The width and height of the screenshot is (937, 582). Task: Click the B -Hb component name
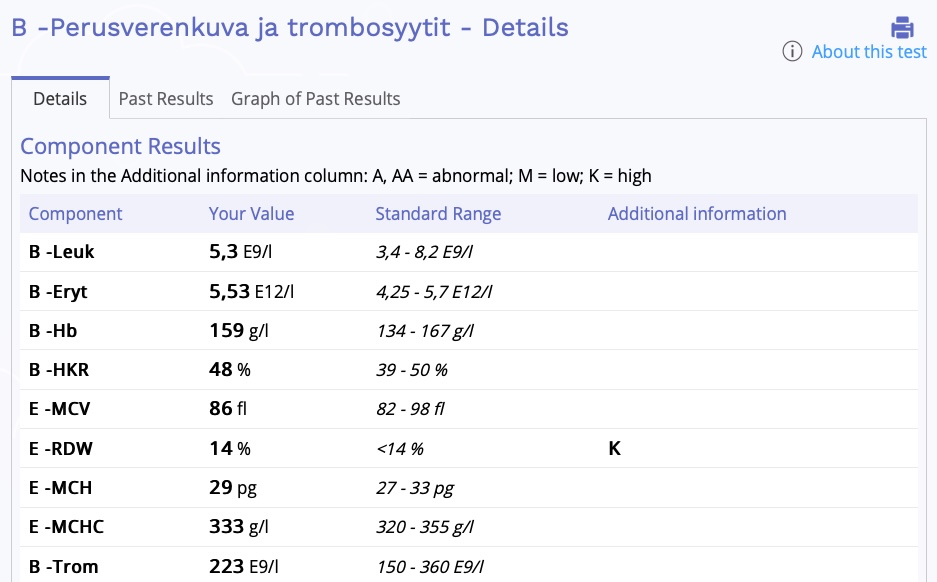tap(53, 331)
